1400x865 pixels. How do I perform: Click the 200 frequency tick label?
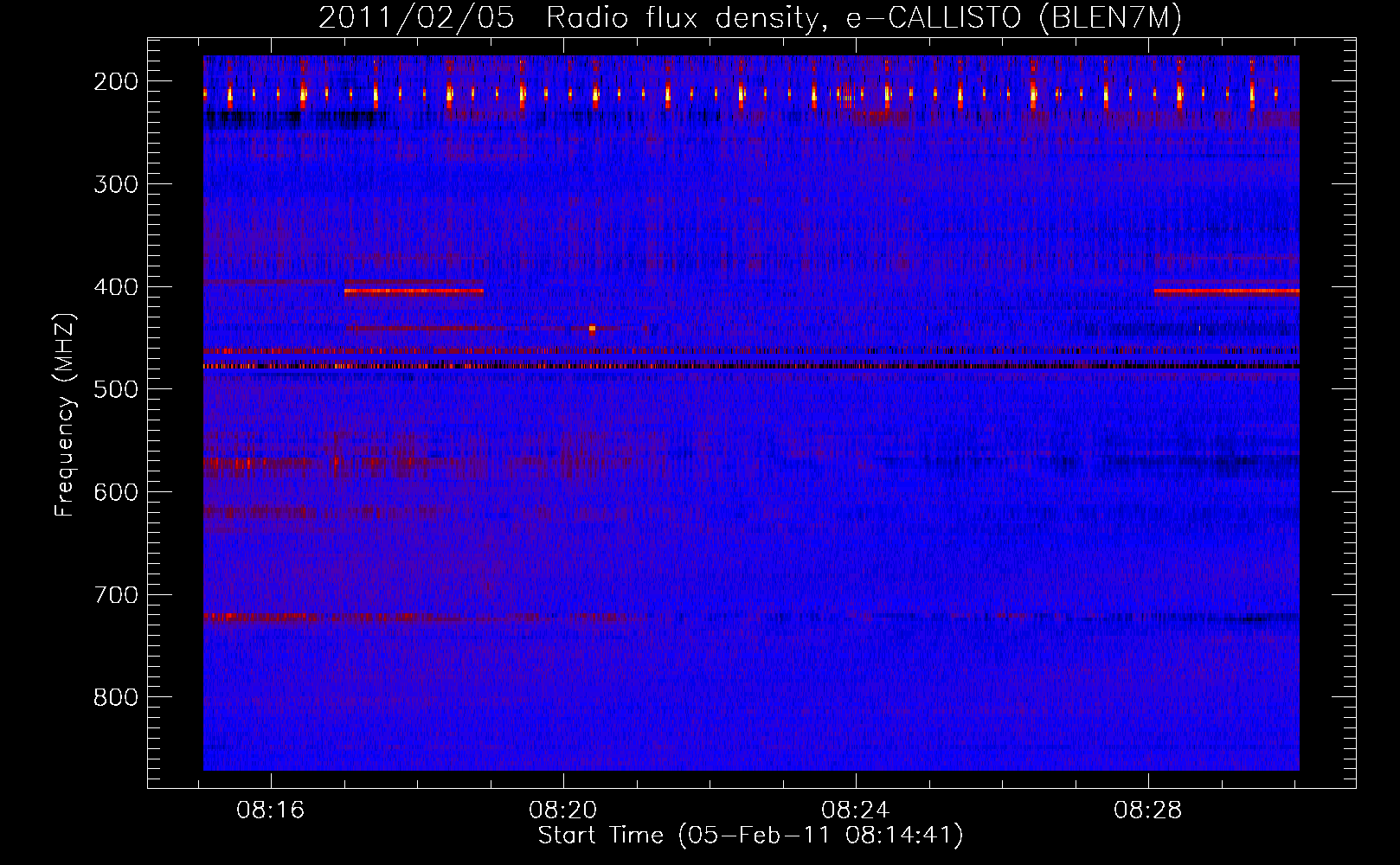(116, 81)
